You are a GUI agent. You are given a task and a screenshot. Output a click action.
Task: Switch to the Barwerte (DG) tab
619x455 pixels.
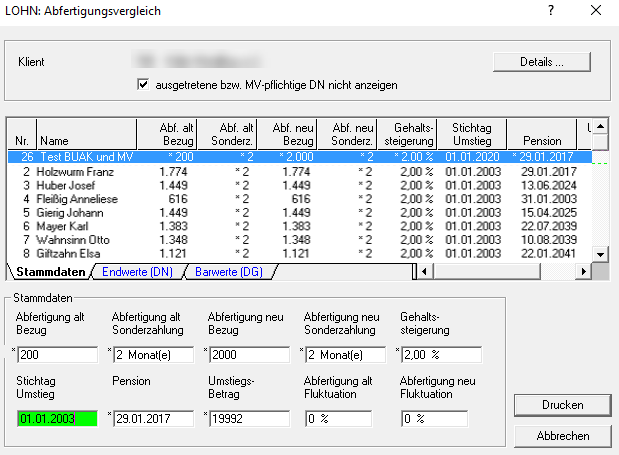(229, 272)
